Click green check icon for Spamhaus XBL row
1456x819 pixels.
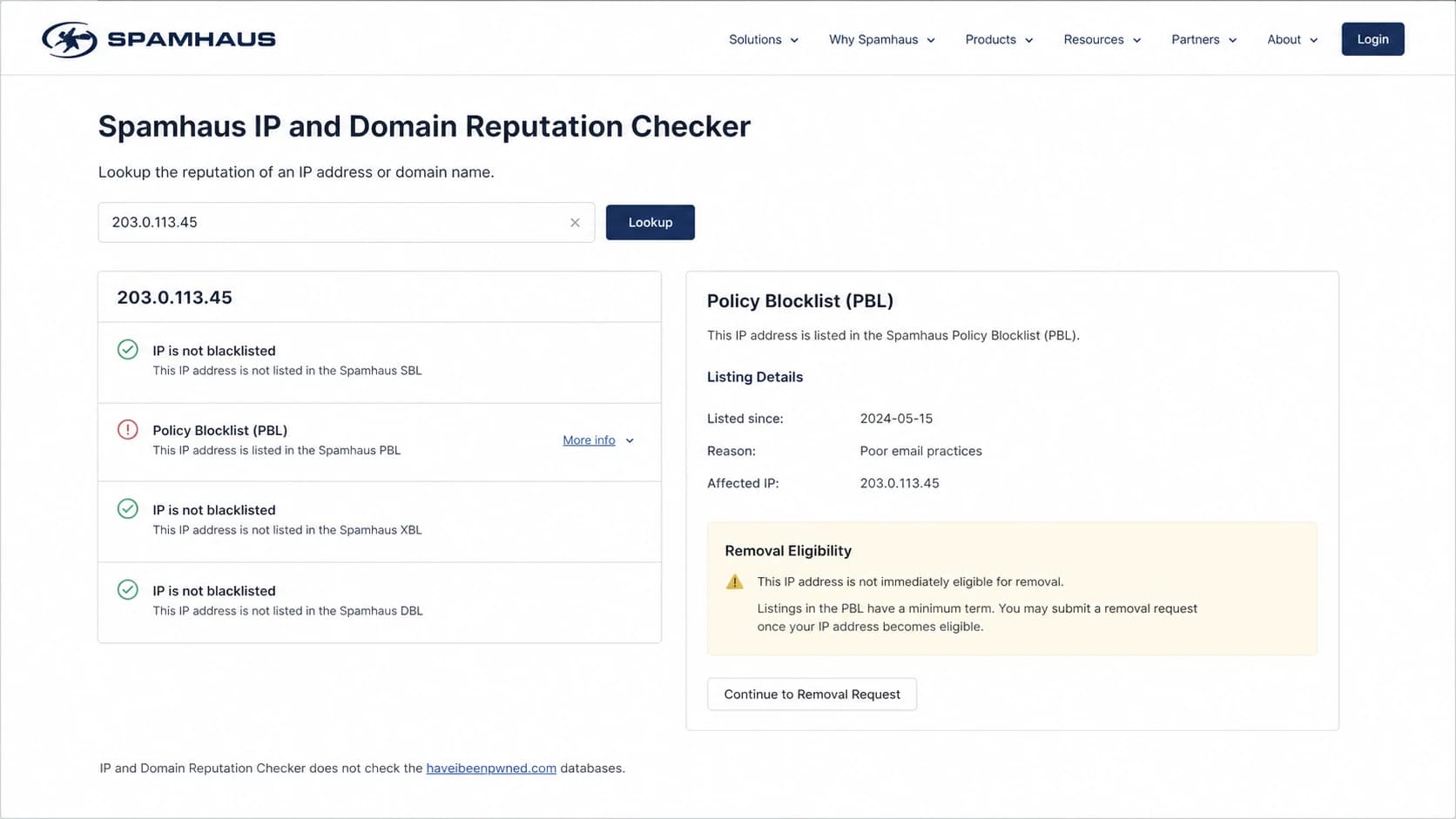tap(128, 509)
